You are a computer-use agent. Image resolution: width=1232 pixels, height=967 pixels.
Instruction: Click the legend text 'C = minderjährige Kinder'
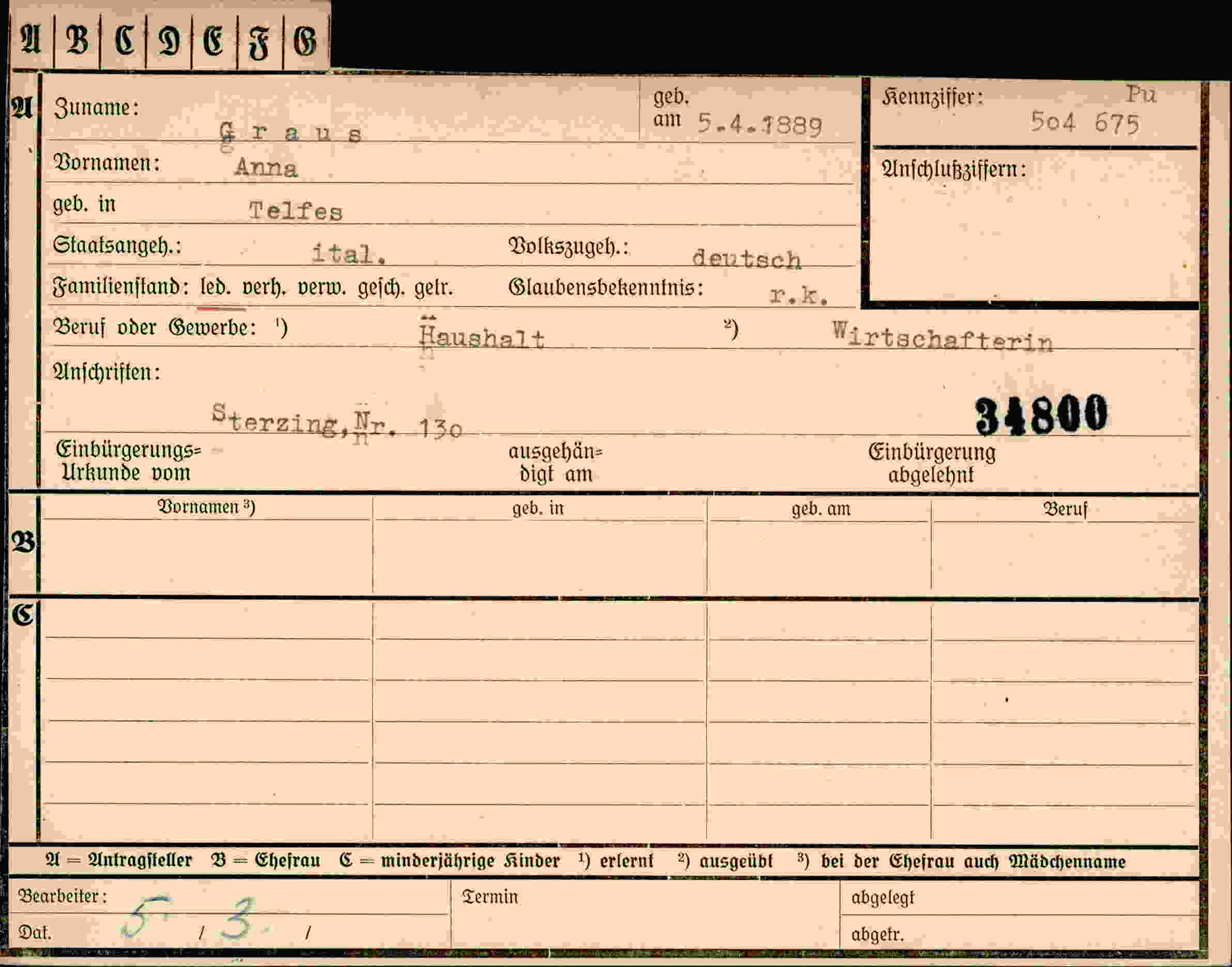coord(450,861)
